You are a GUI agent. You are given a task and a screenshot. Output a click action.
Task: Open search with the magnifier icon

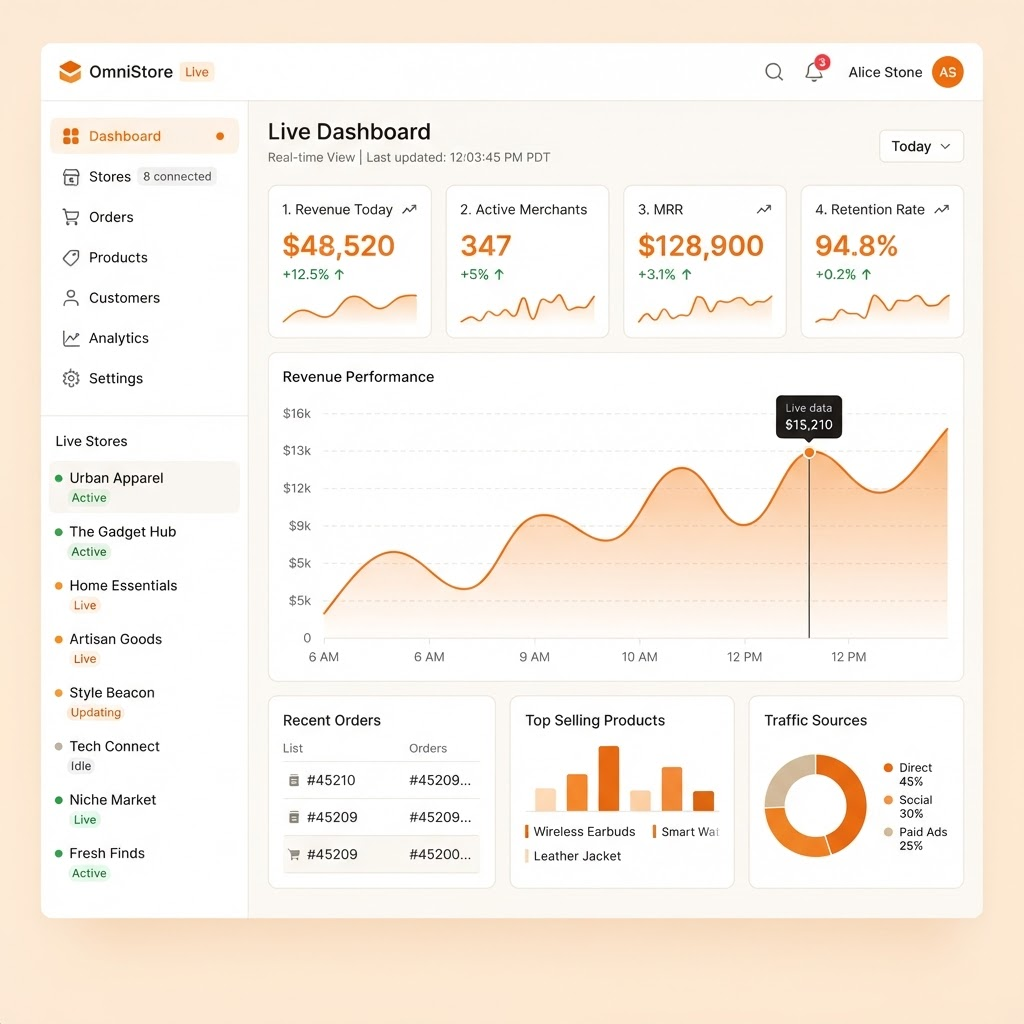[x=774, y=72]
